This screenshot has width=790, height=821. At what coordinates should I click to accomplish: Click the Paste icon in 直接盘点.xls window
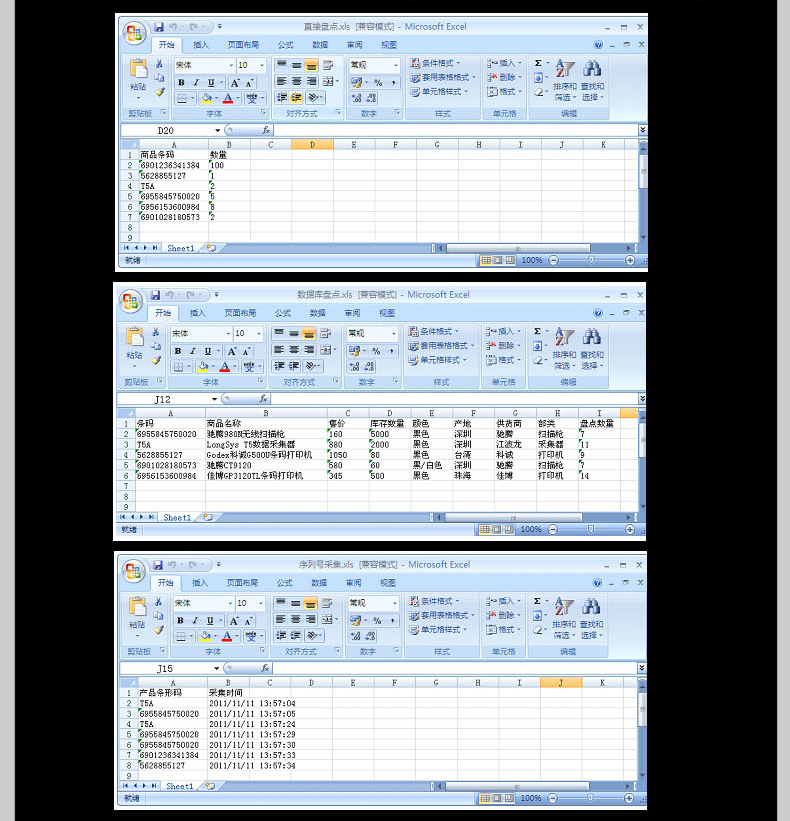pyautogui.click(x=138, y=70)
